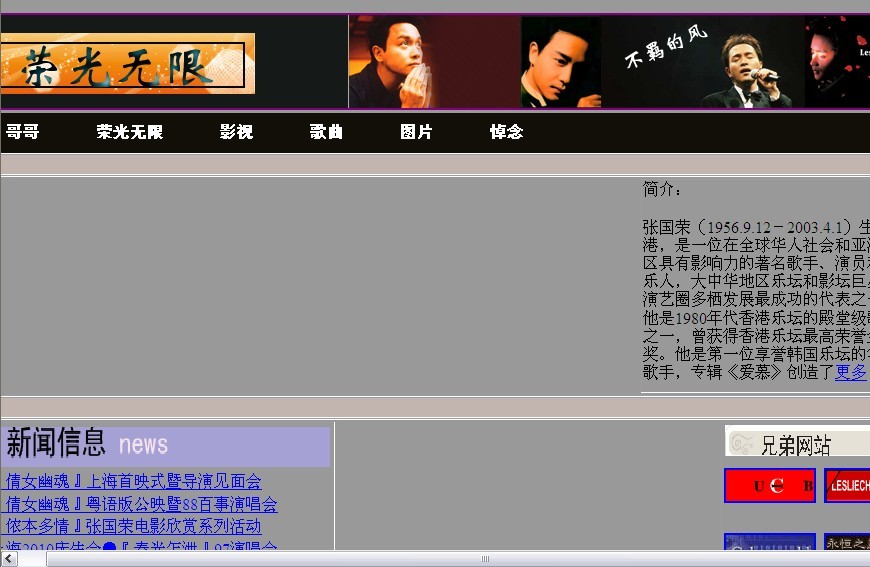
Task: Click the horizontal scrollbar left arrow
Action: 8,559
